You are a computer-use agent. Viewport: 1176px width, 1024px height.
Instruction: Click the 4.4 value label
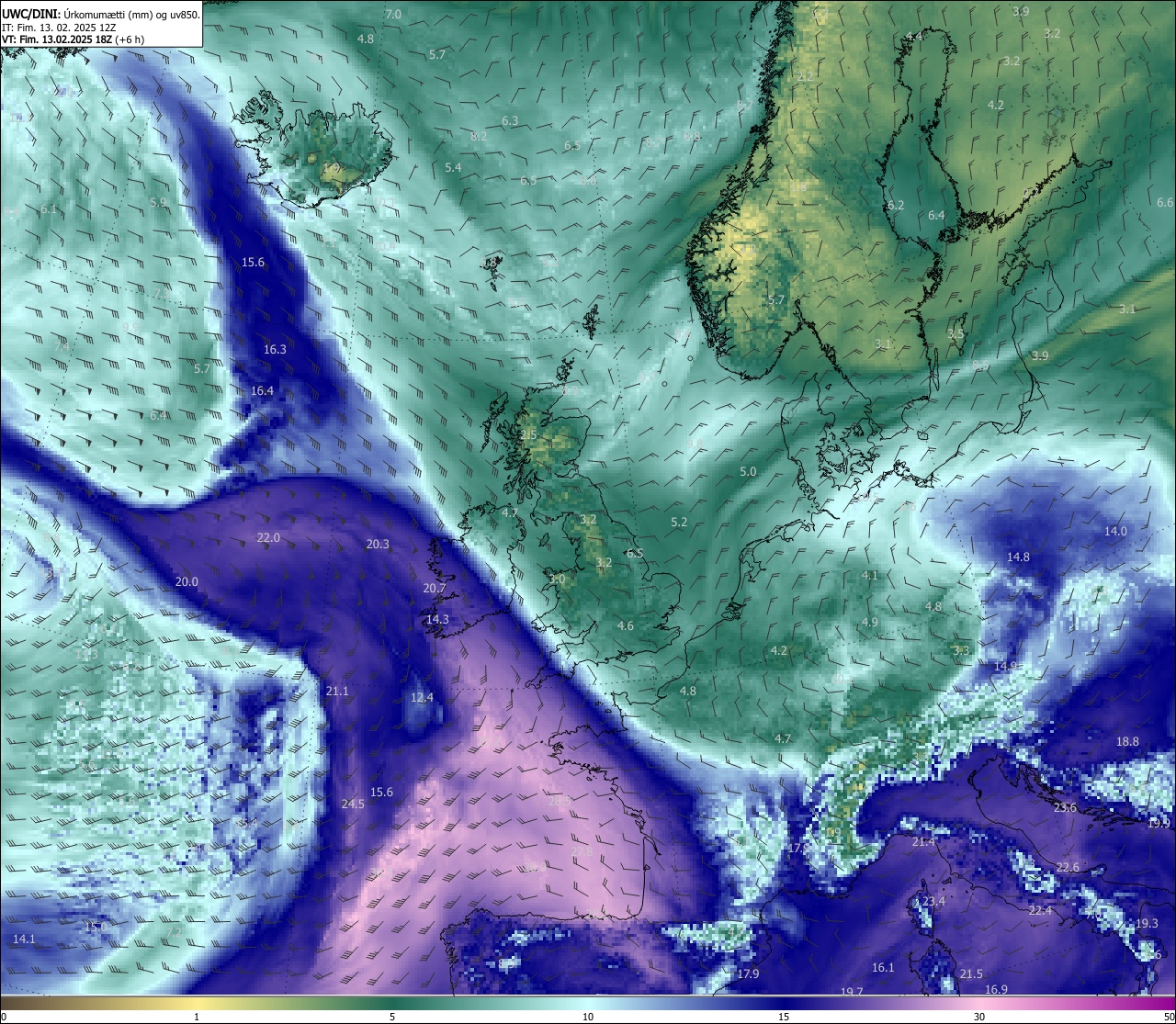click(x=914, y=36)
